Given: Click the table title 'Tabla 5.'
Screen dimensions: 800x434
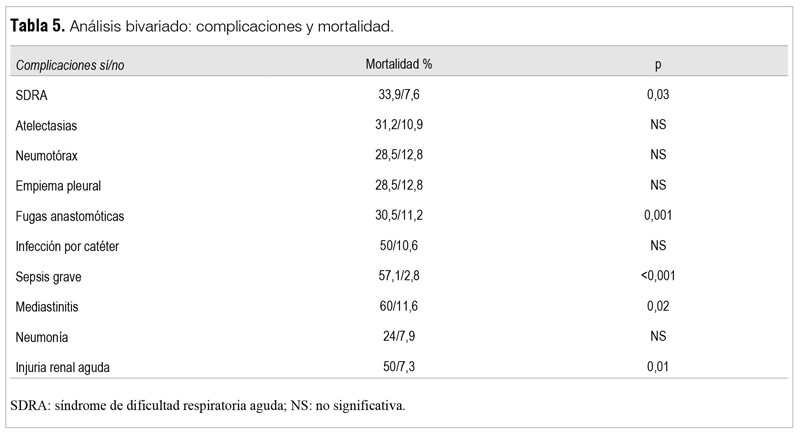Looking at the screenshot, I should pyautogui.click(x=38, y=25).
